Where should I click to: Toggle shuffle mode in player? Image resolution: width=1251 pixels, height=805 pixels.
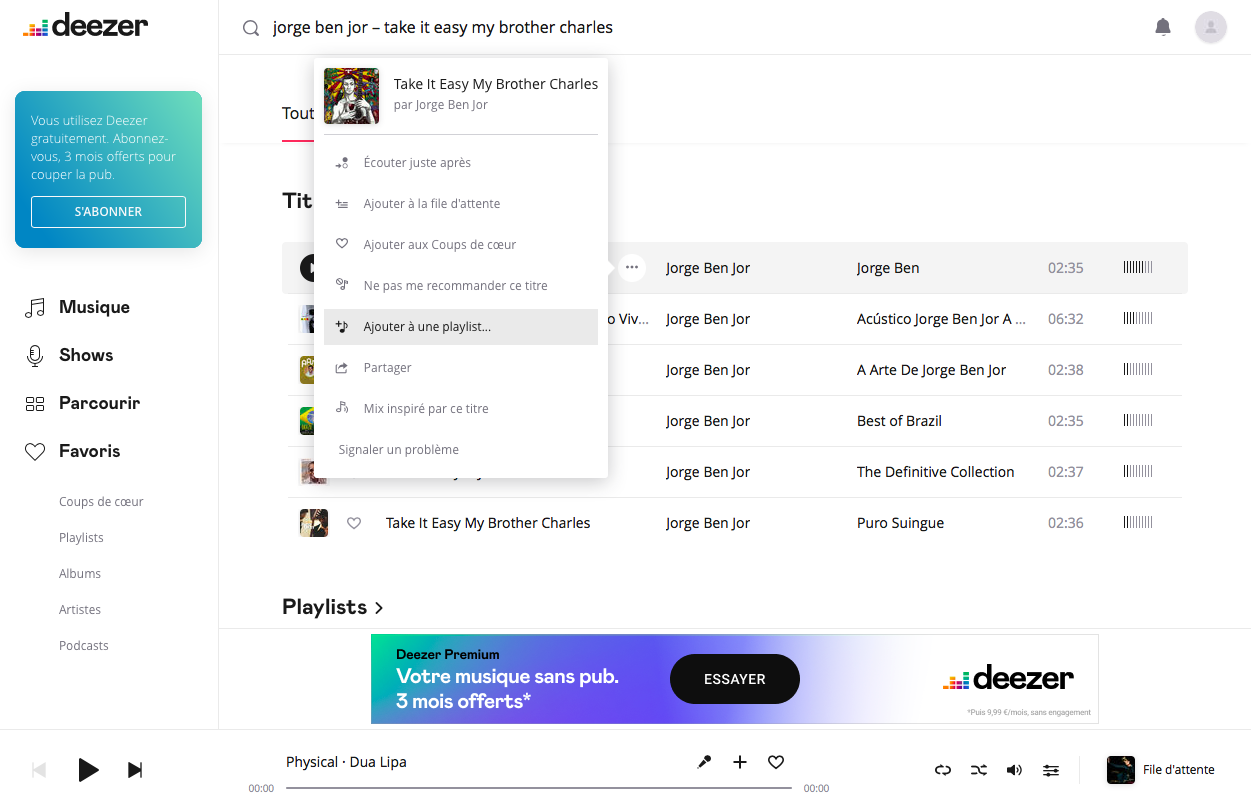(x=979, y=770)
